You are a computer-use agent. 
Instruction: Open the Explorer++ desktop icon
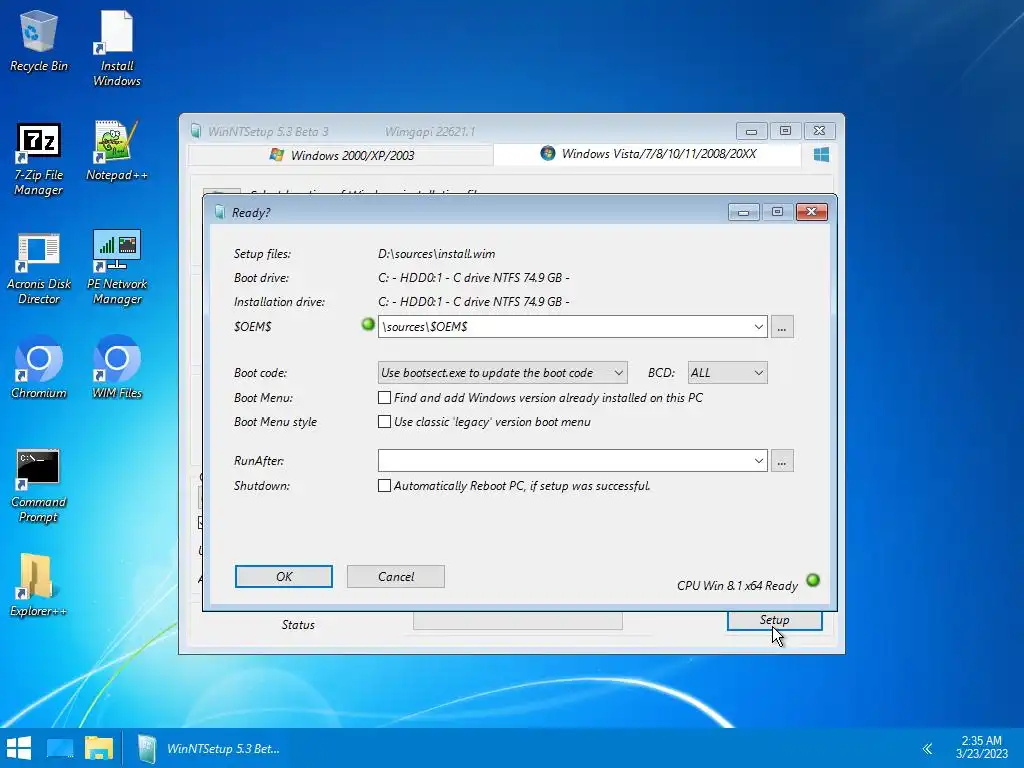point(39,585)
